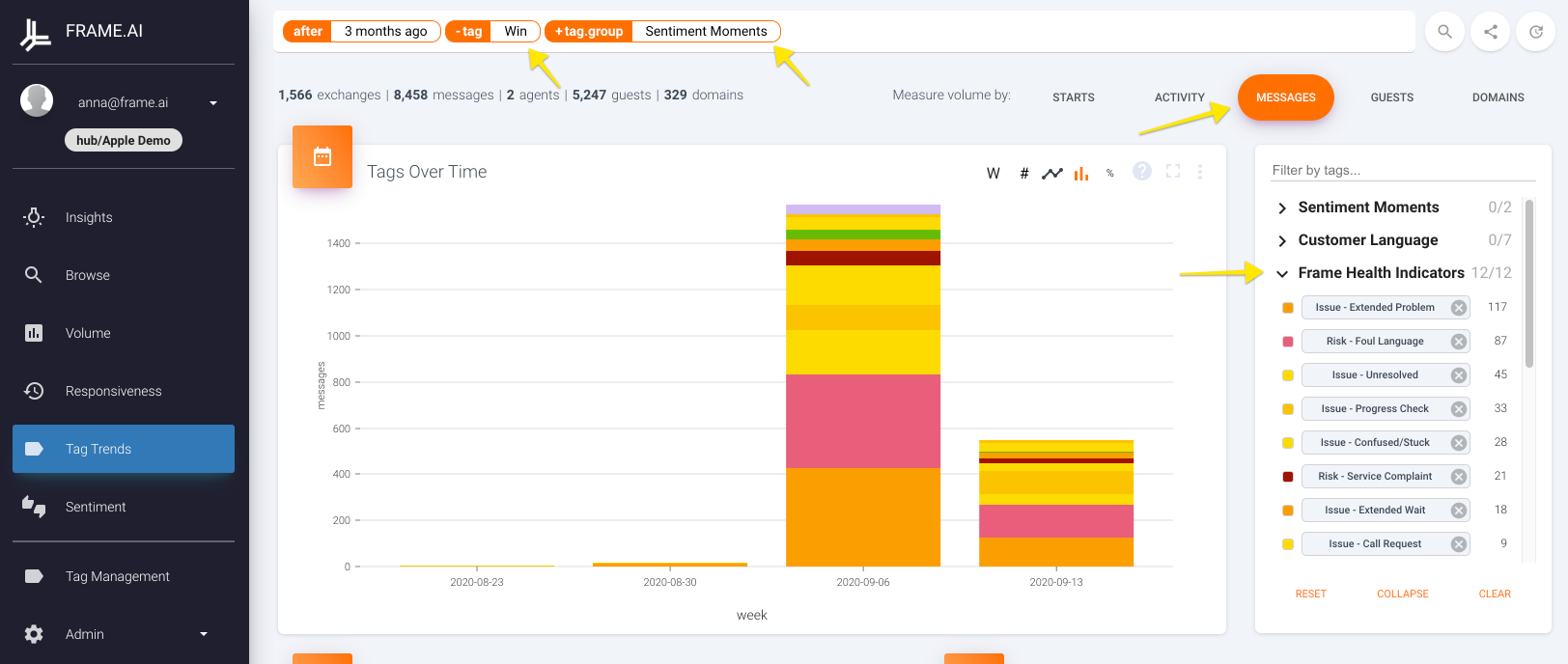Edit the 'after 3 months ago' filter chip
1568x664 pixels.
pos(362,31)
